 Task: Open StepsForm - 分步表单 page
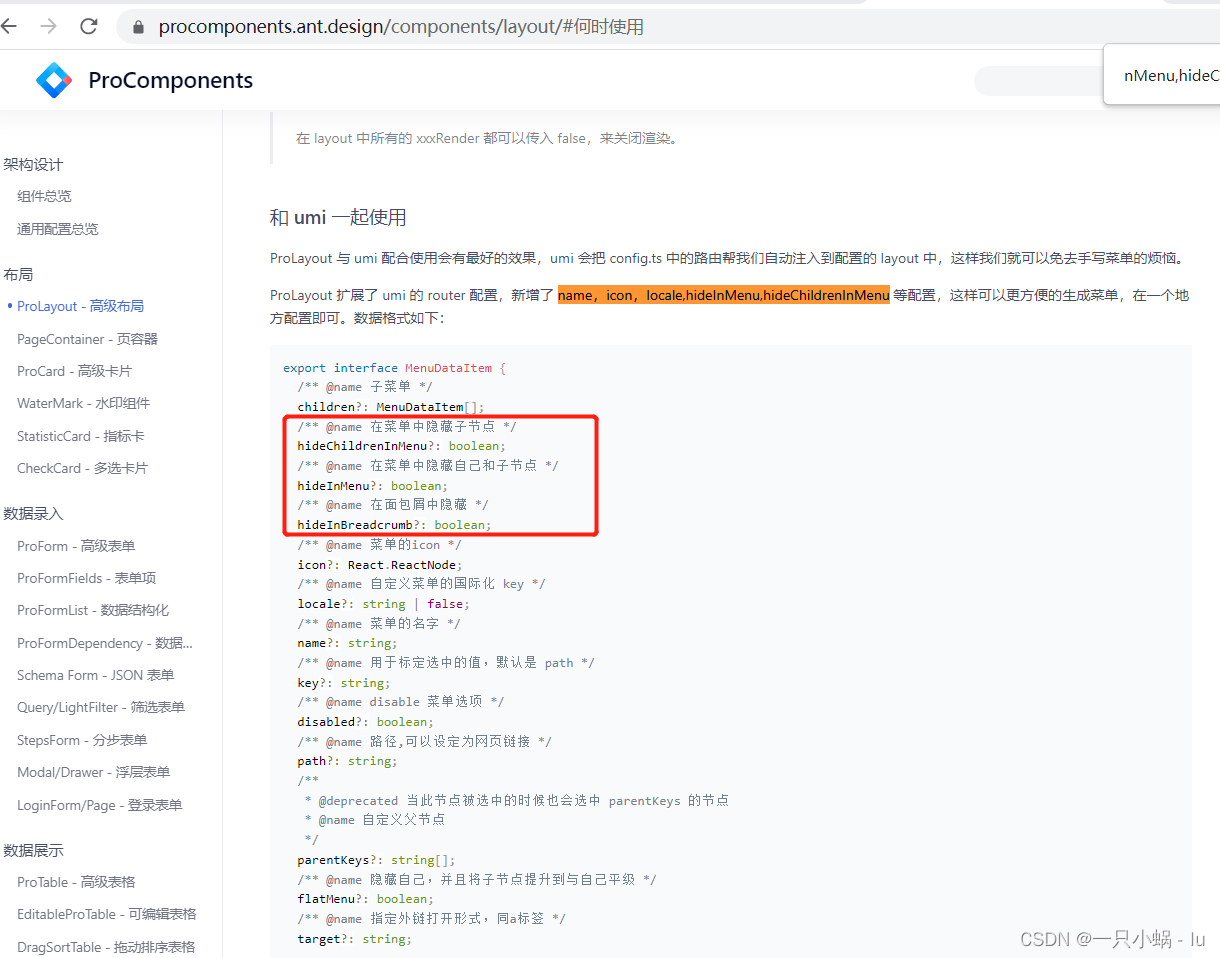[82, 740]
